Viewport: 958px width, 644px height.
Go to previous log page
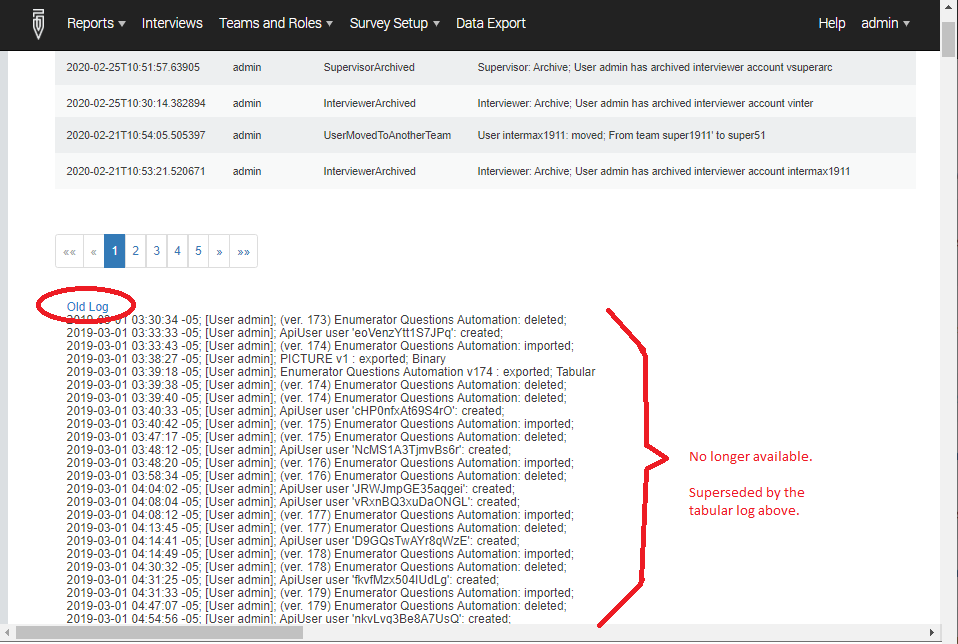pyautogui.click(x=93, y=252)
